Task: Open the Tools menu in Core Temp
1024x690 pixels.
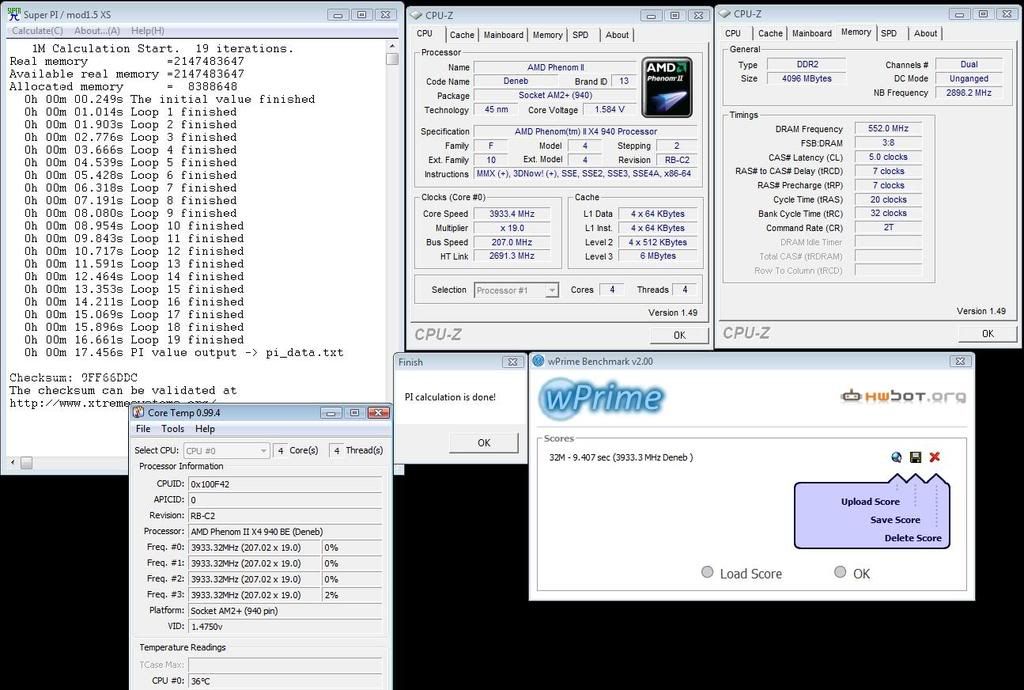Action: point(172,429)
